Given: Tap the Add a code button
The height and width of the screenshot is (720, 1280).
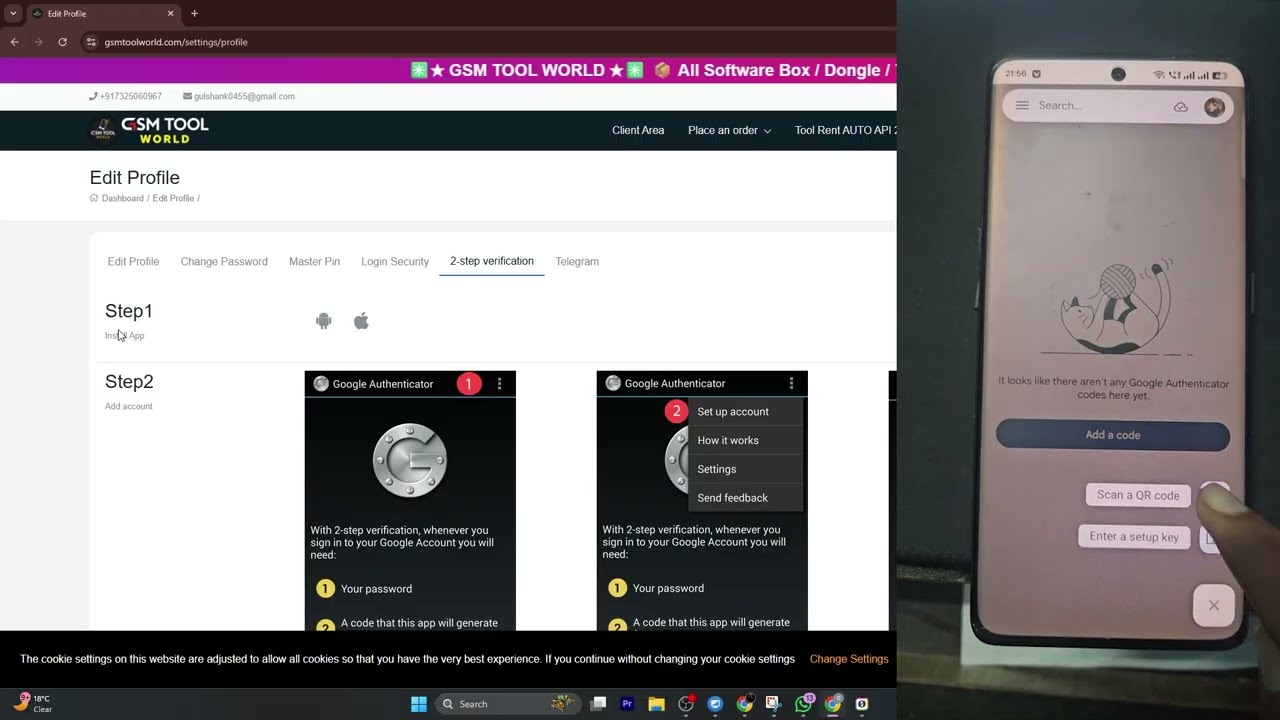Looking at the screenshot, I should point(1113,435).
